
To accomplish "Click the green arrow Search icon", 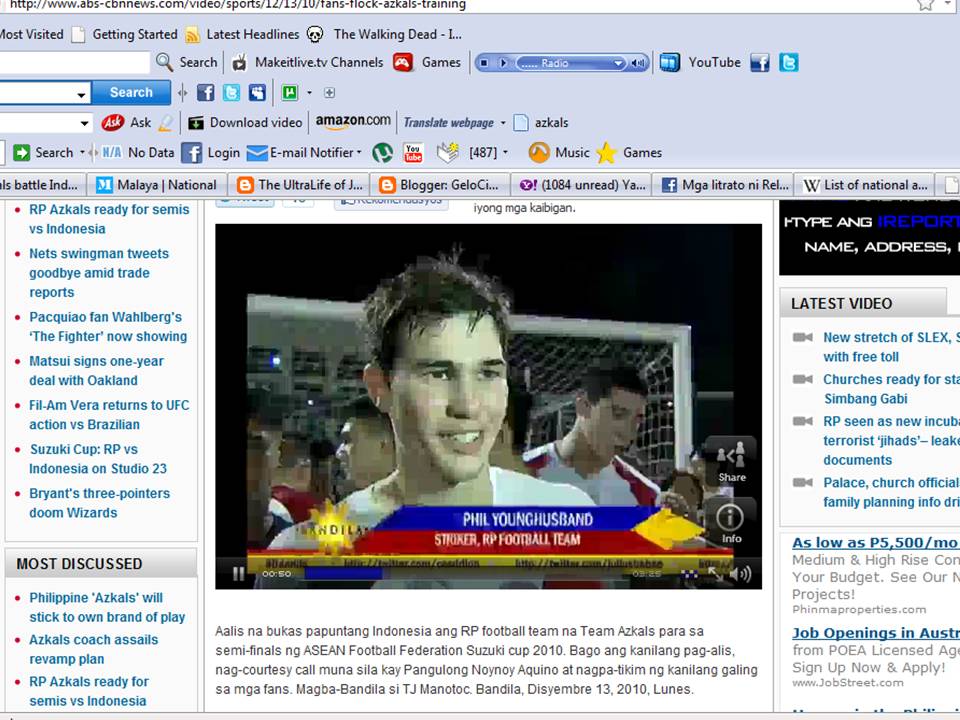I will coord(21,152).
